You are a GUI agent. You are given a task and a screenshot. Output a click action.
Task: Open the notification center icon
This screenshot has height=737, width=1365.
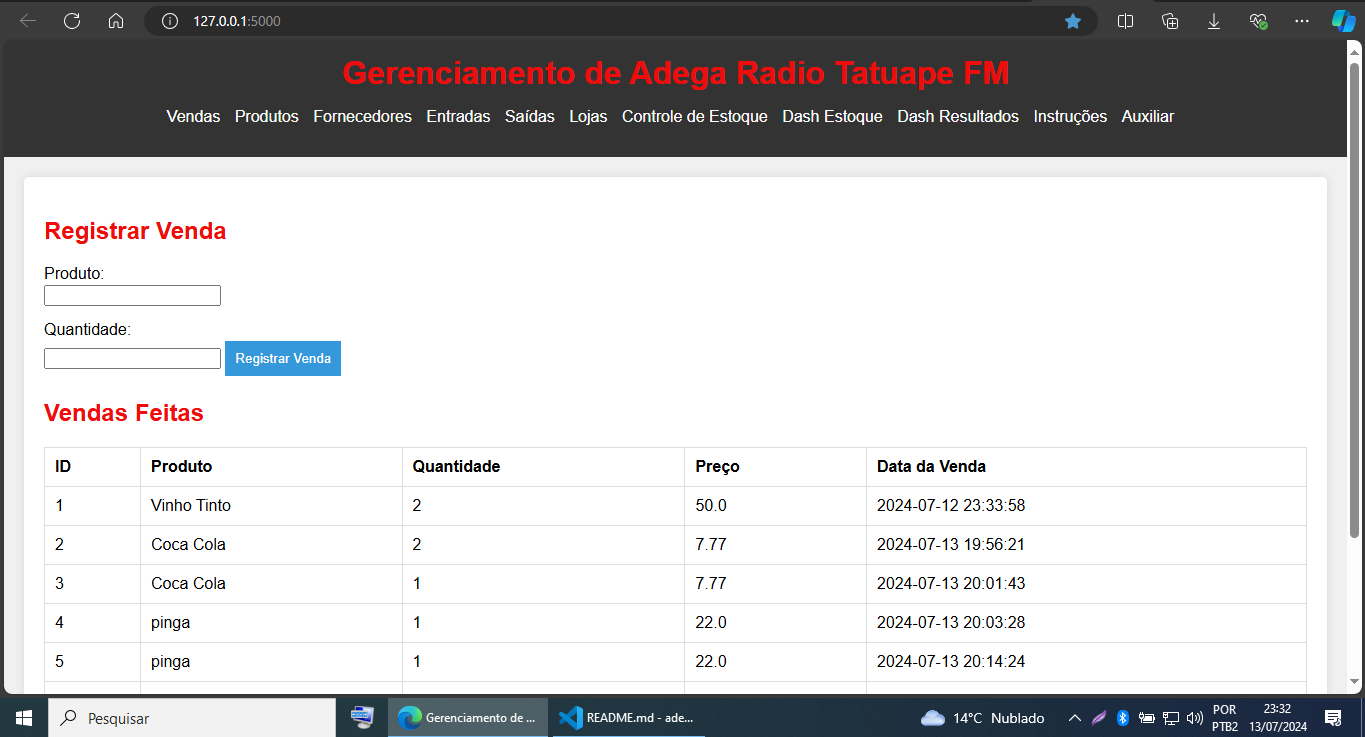pos(1333,718)
